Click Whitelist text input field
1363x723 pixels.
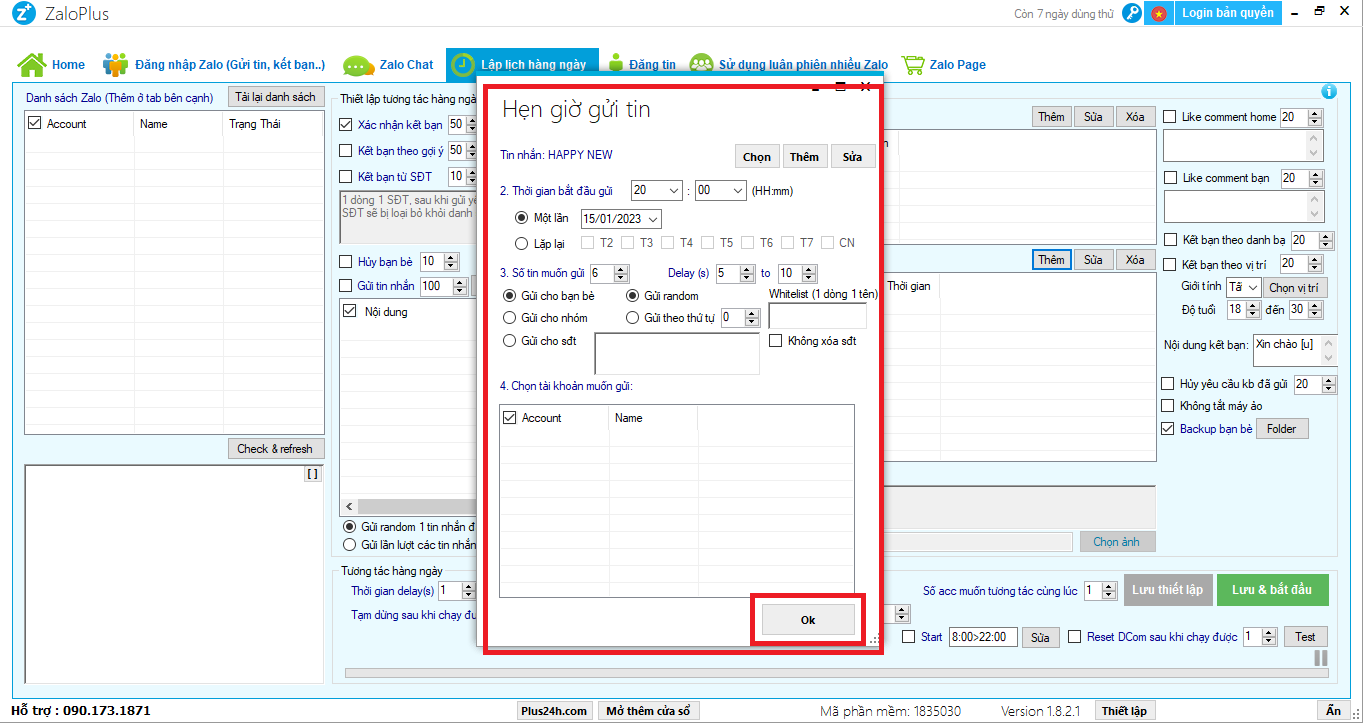click(x=817, y=316)
